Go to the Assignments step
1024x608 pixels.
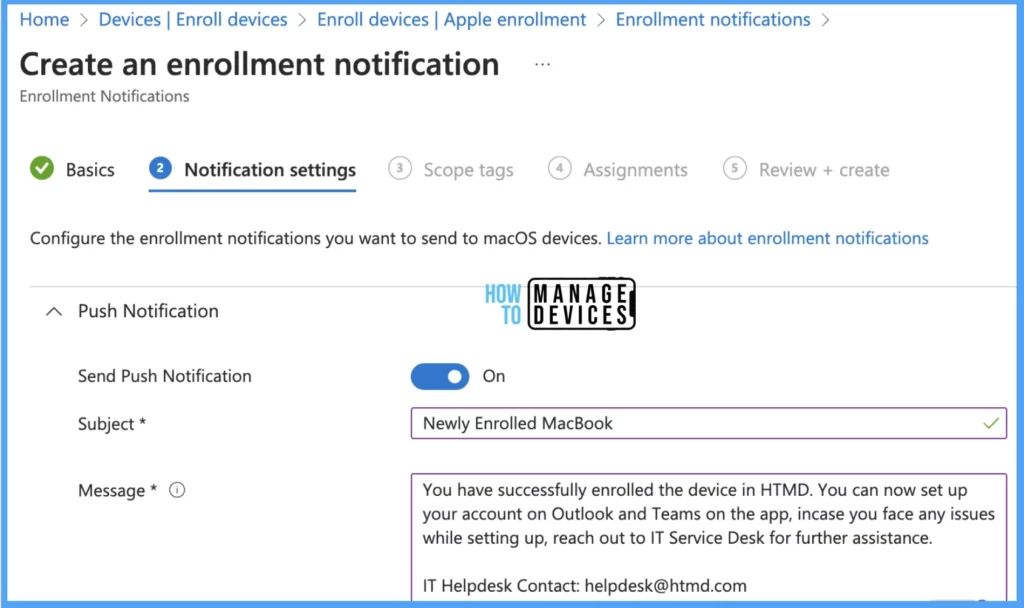[635, 170]
